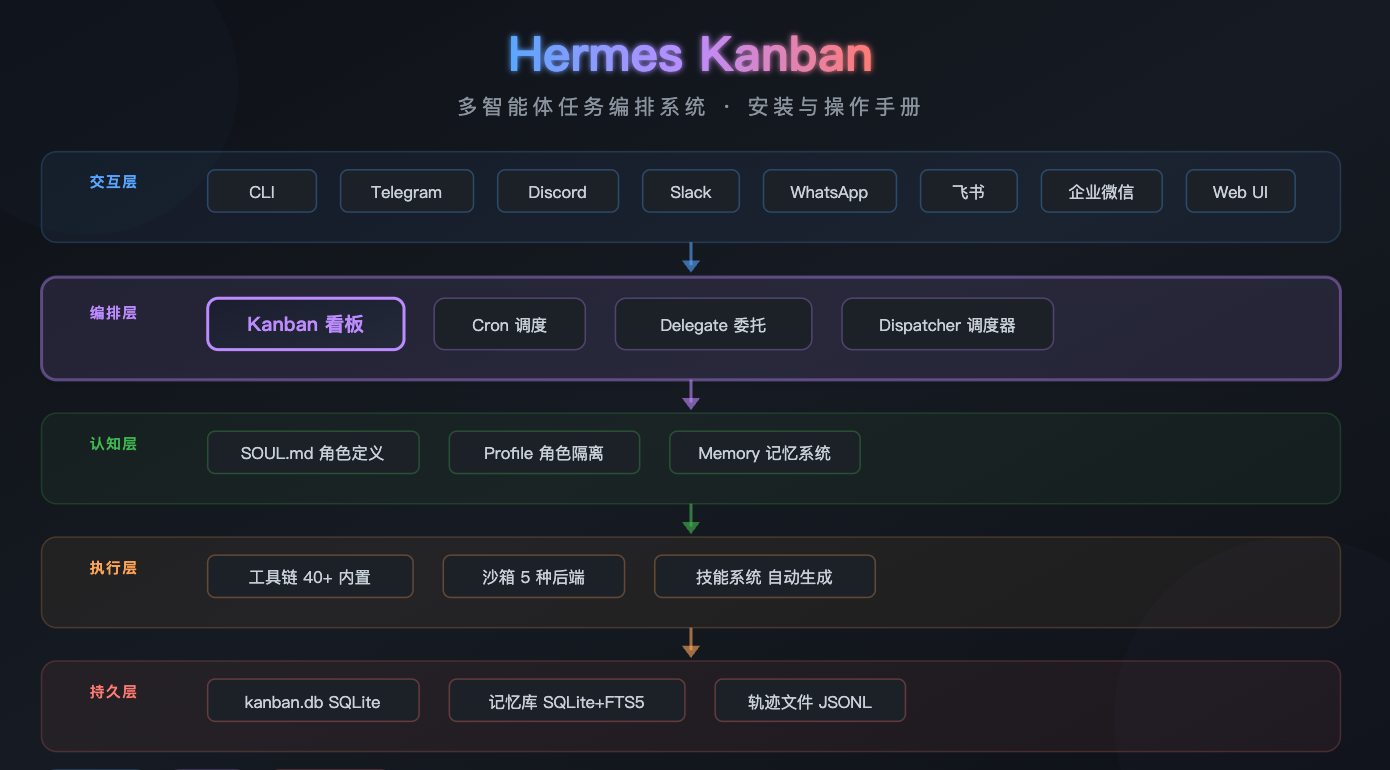Select 轨迹文件 JSONL box
The width and height of the screenshot is (1390, 770).
click(809, 700)
